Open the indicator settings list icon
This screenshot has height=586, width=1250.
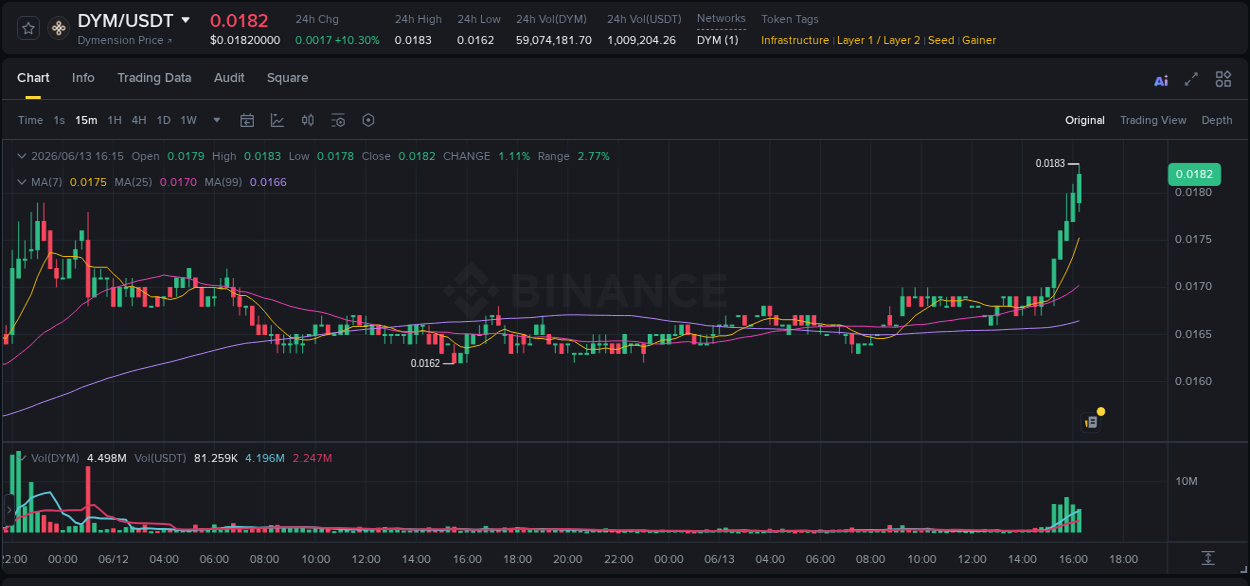(x=338, y=120)
